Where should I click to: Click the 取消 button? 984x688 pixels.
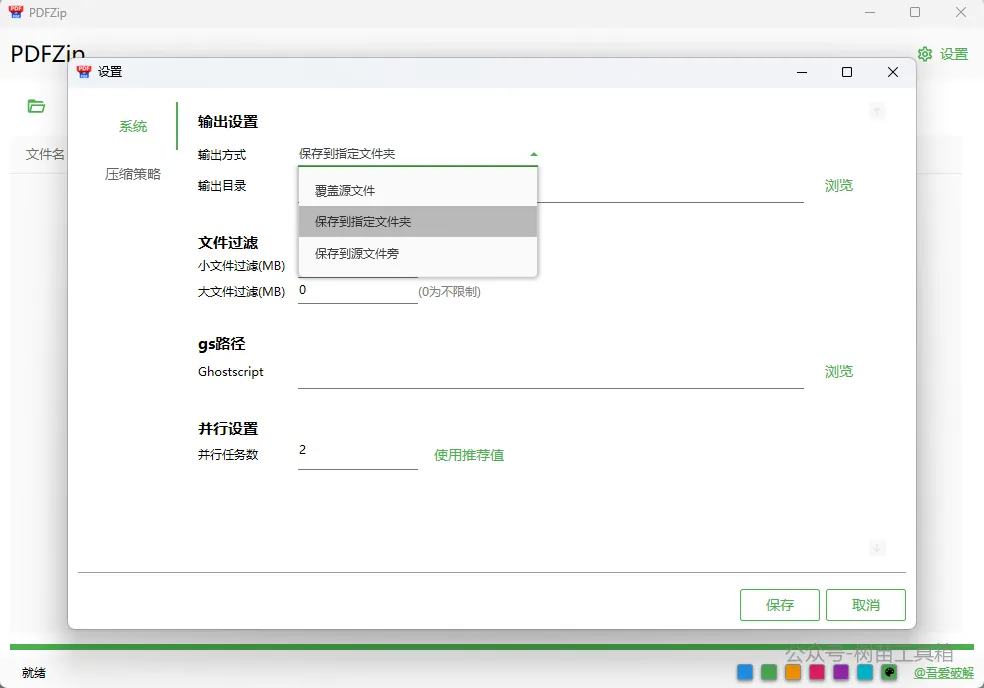point(865,605)
